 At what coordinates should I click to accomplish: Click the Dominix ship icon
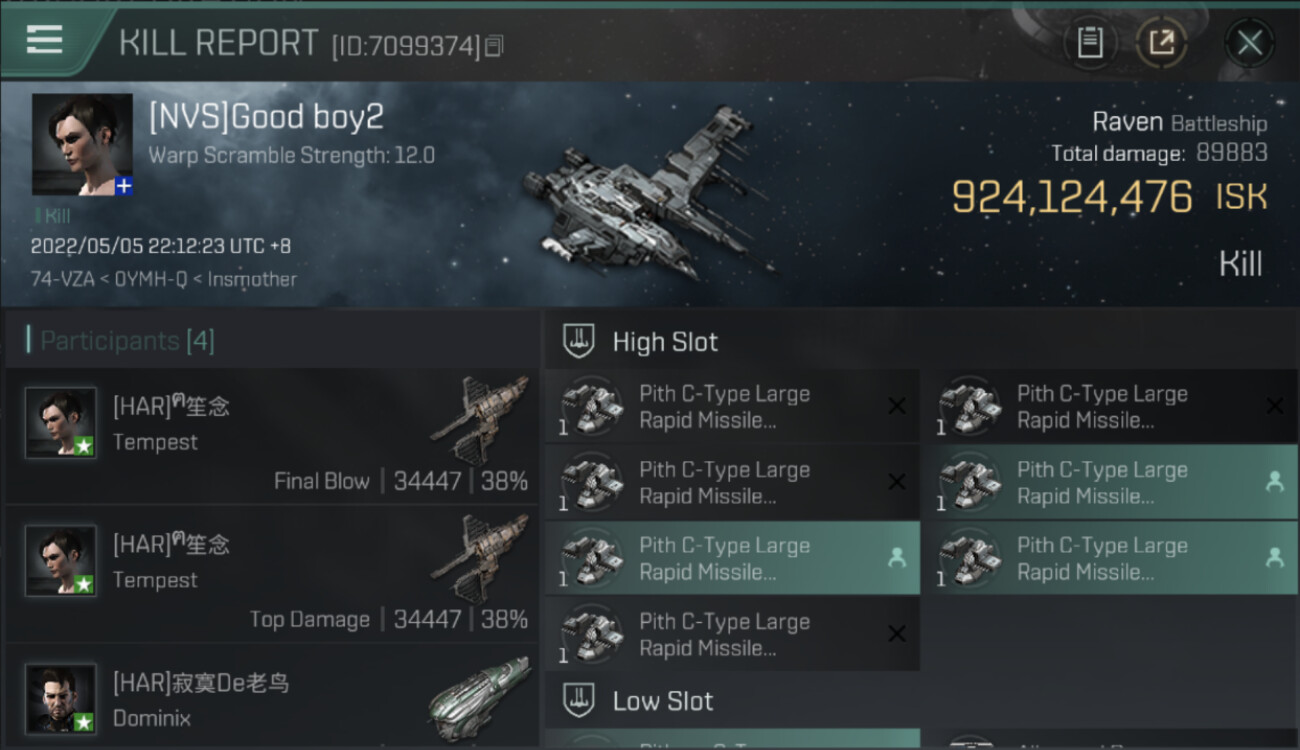coord(480,690)
